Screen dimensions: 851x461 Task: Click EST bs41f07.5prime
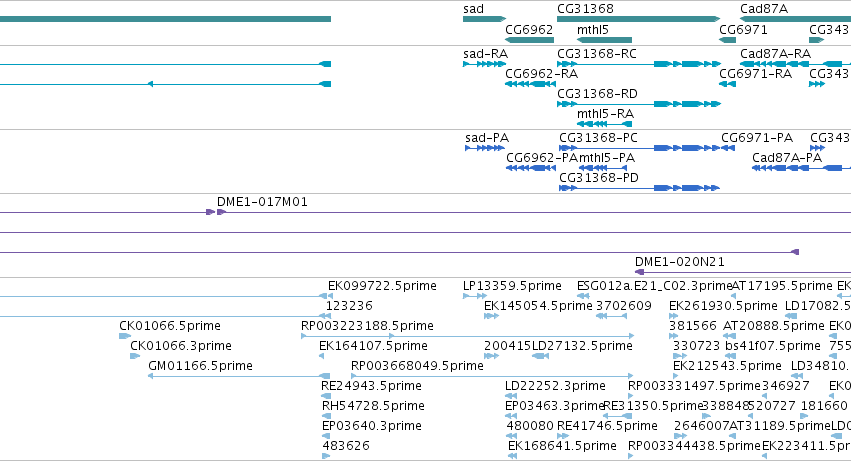point(773,346)
